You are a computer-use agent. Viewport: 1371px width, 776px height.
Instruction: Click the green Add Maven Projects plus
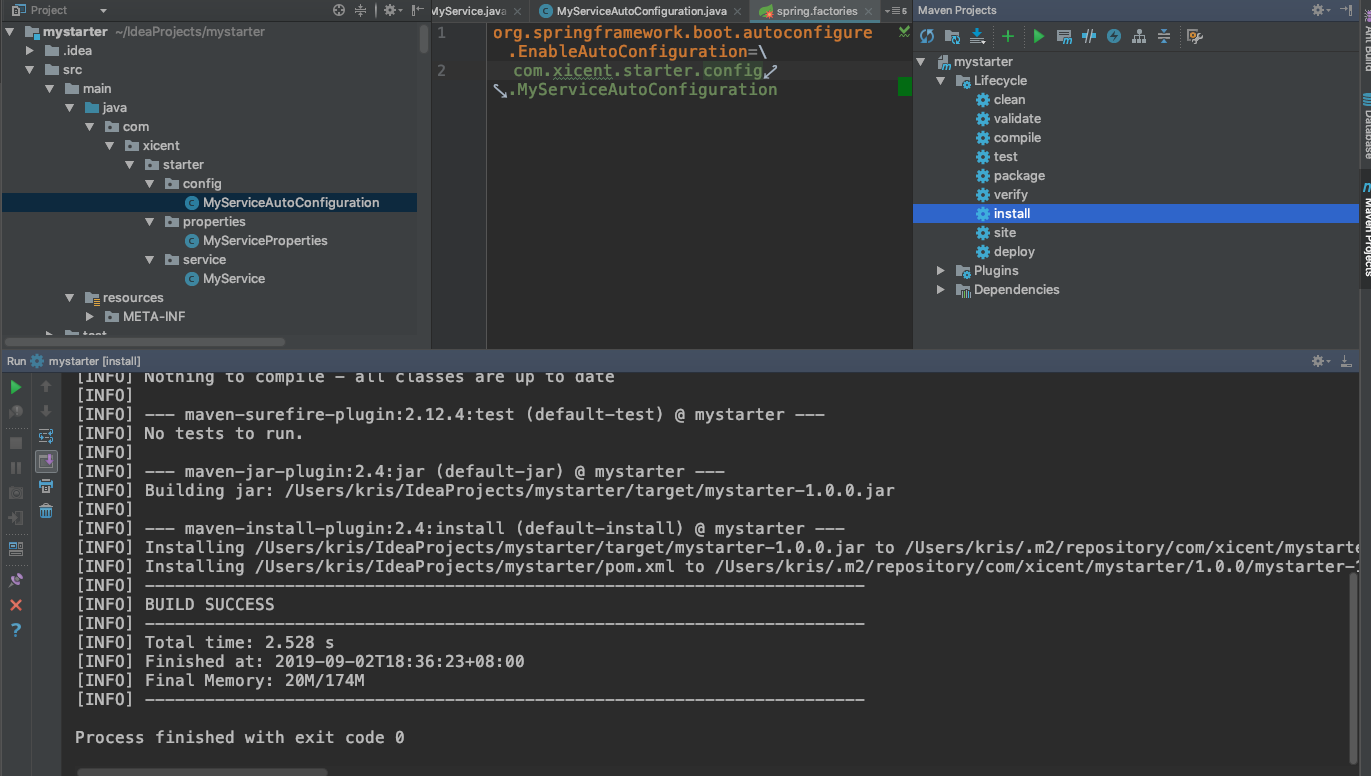click(1008, 36)
